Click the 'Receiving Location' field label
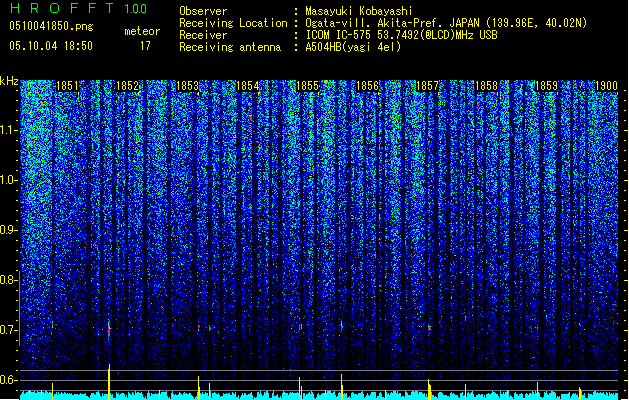 (x=233, y=23)
